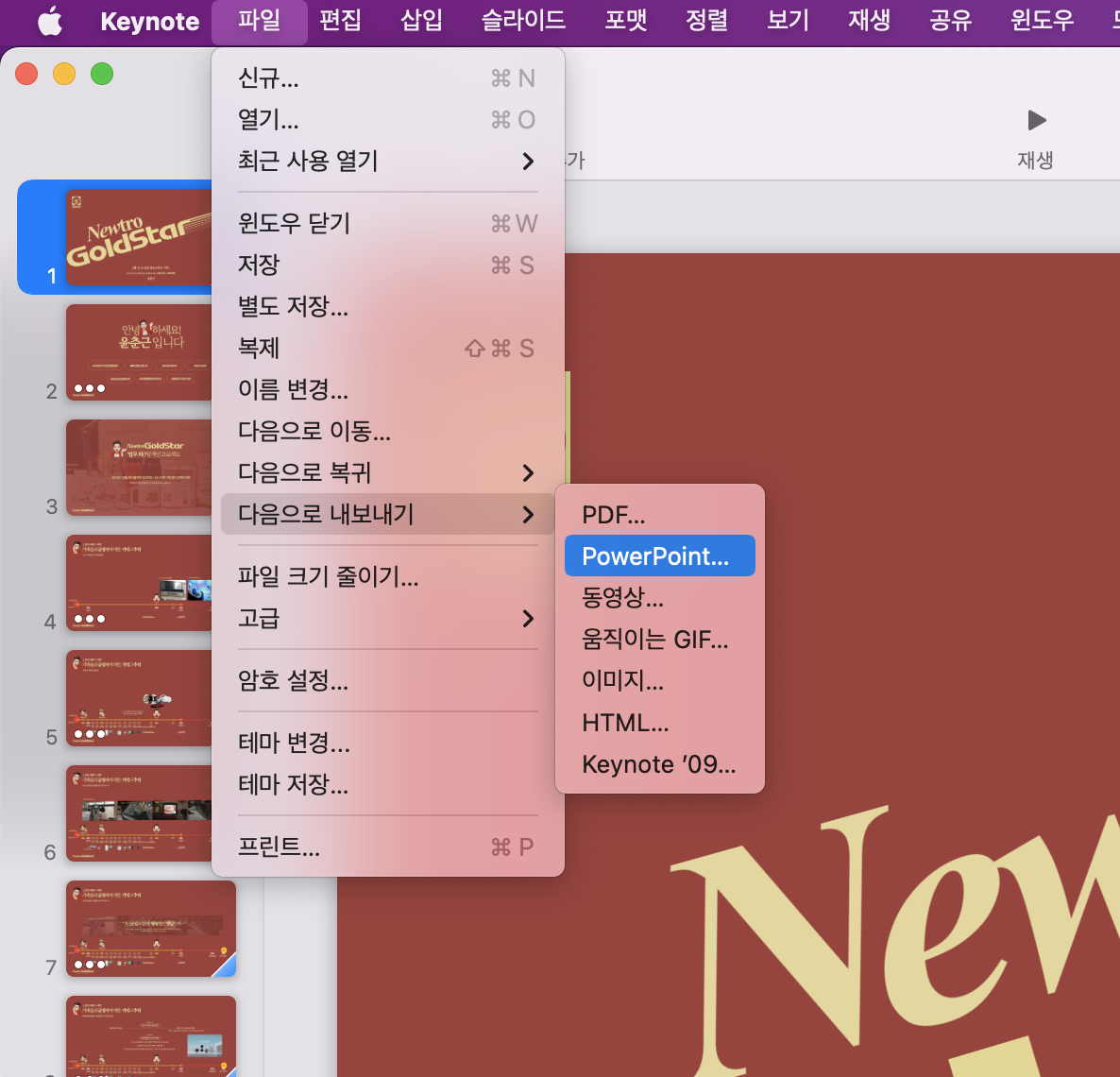Viewport: 1120px width, 1077px height.
Task: Open the "슬라이드" menu
Action: [521, 21]
